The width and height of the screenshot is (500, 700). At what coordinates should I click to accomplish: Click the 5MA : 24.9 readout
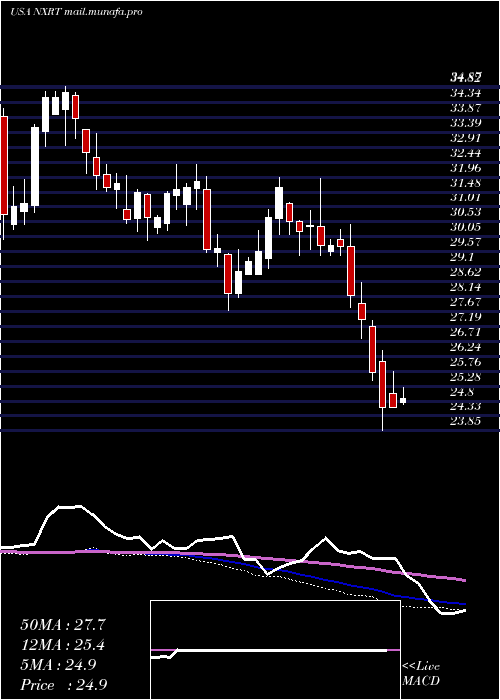tap(58, 665)
